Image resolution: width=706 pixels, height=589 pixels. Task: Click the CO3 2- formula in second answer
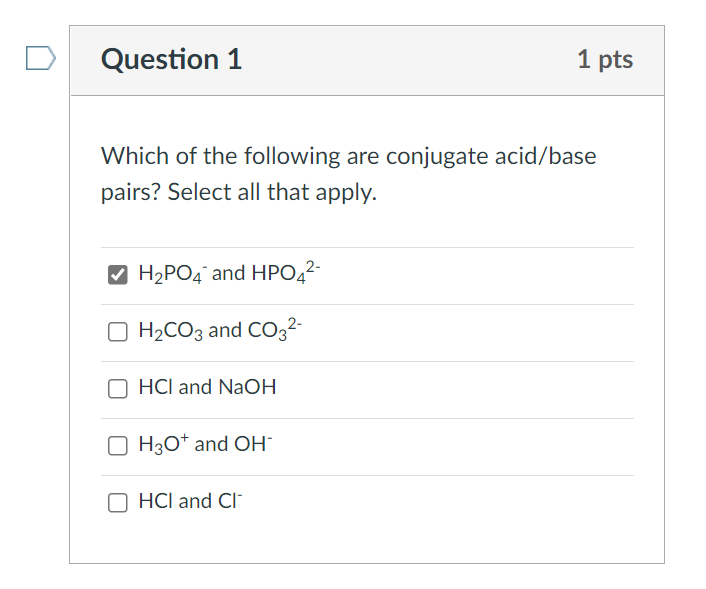(275, 330)
